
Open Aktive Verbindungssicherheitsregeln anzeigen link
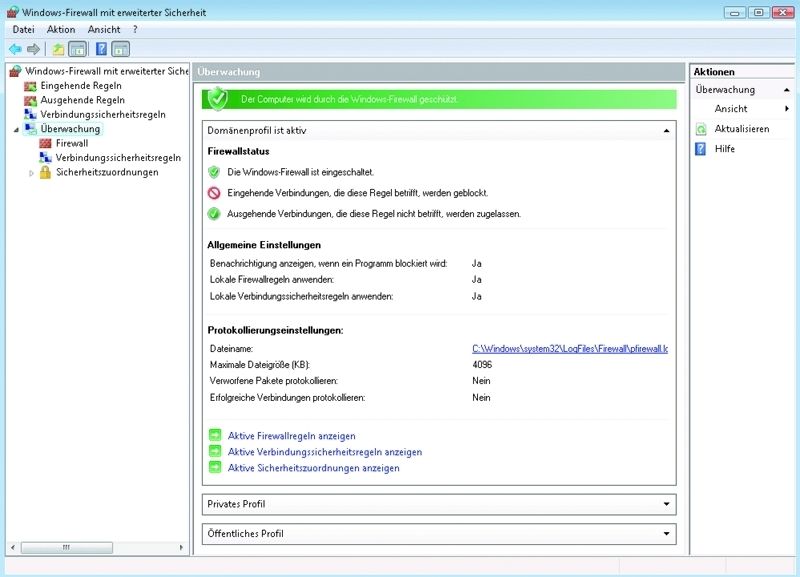[x=325, y=452]
